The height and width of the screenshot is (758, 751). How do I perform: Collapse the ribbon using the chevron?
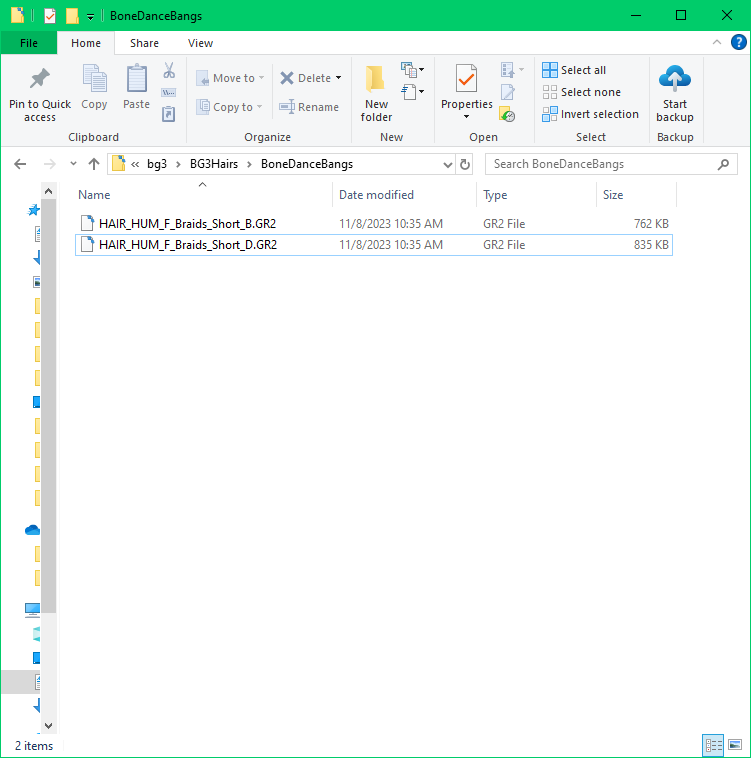tap(716, 43)
